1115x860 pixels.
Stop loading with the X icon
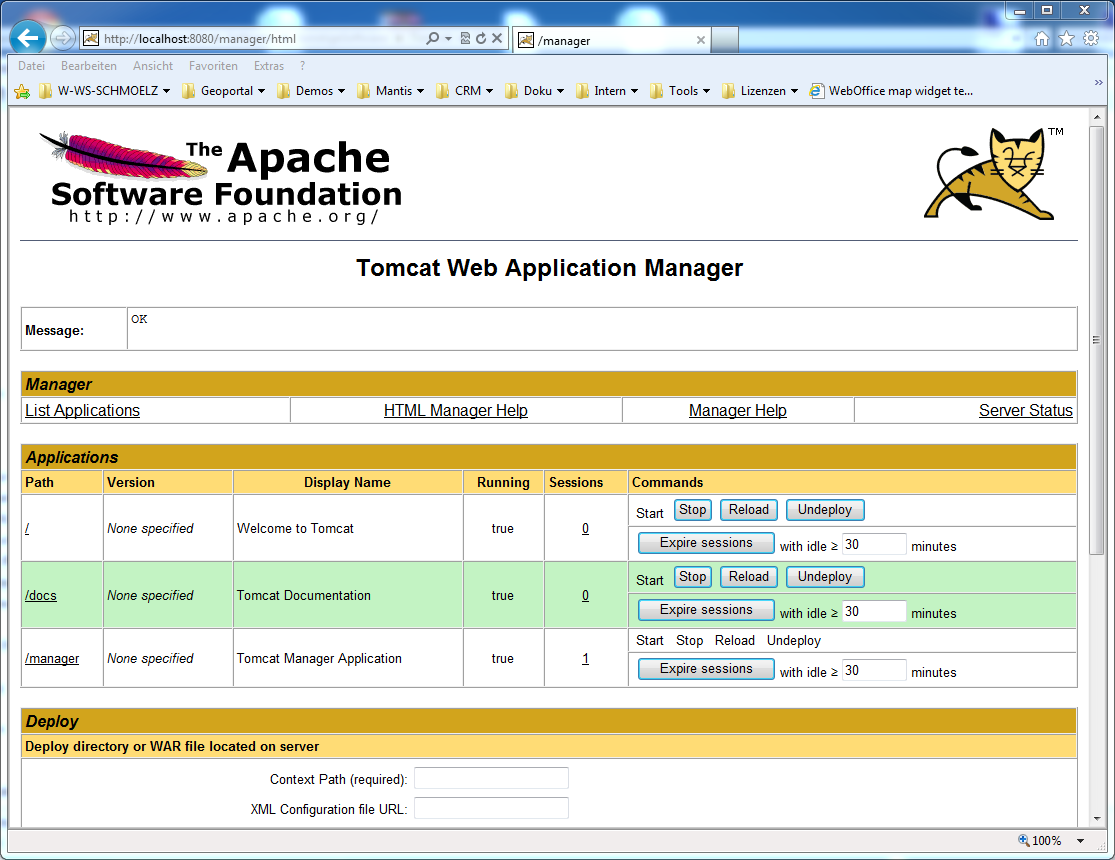pos(495,38)
